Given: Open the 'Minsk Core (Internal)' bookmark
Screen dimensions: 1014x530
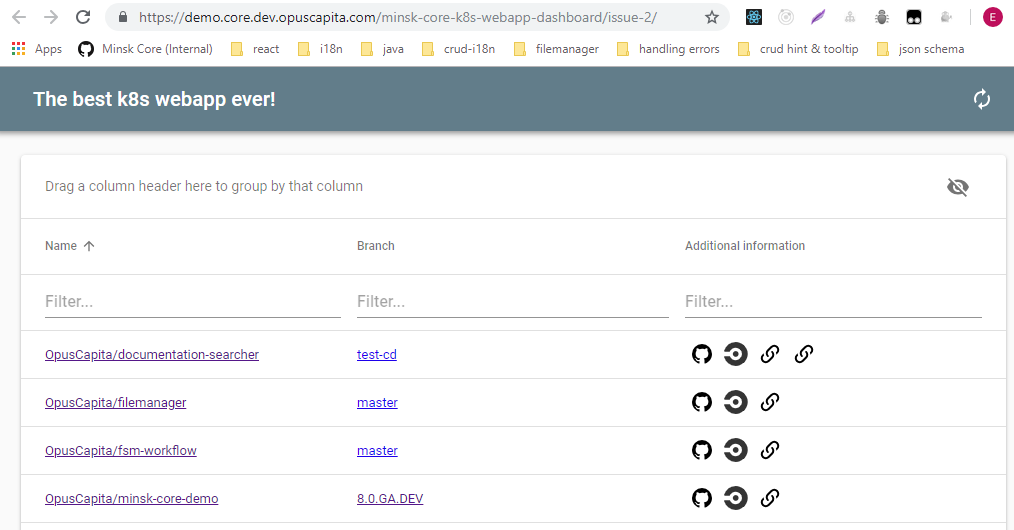Looking at the screenshot, I should [145, 49].
